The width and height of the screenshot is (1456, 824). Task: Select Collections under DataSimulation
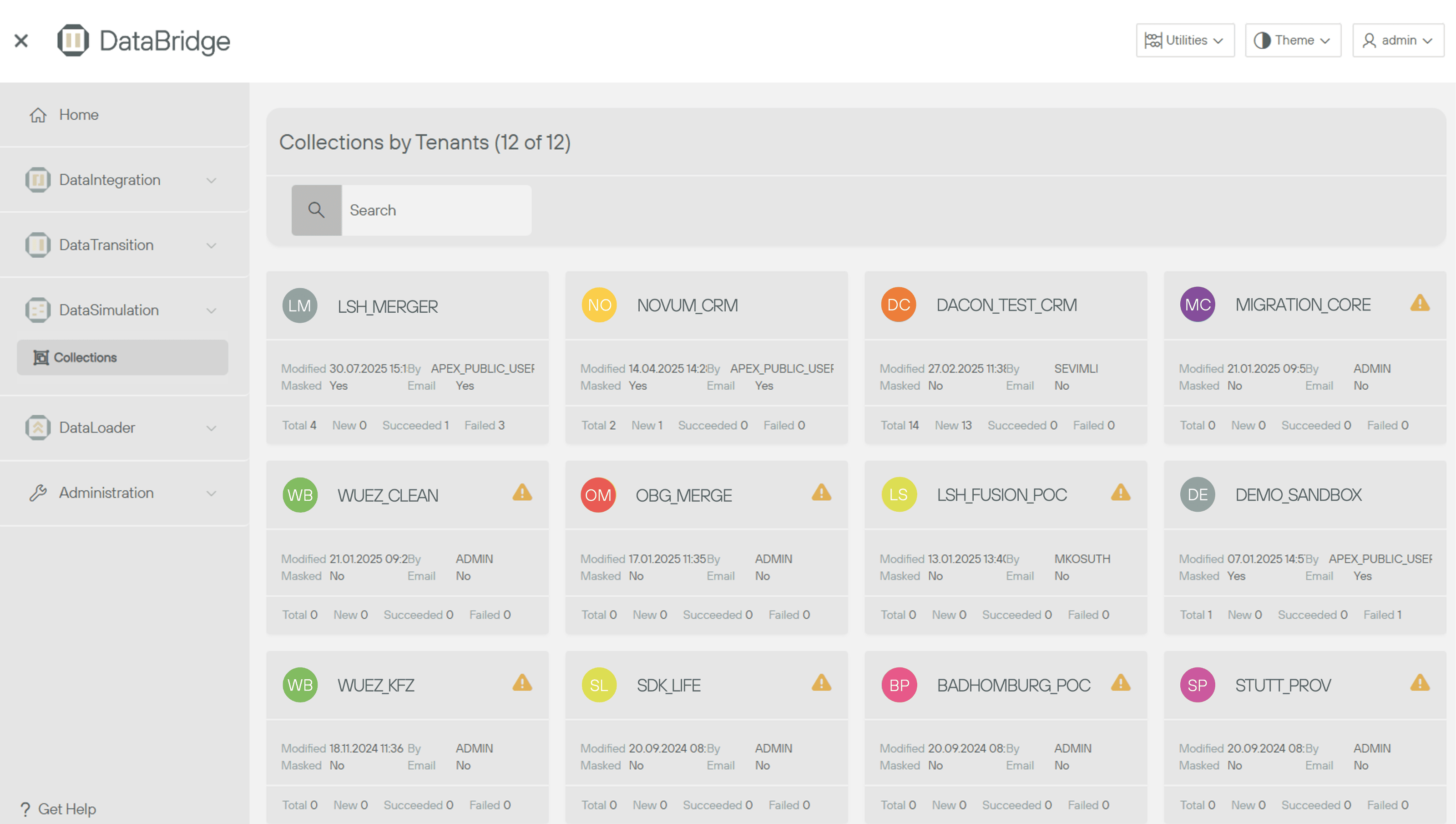pos(85,358)
